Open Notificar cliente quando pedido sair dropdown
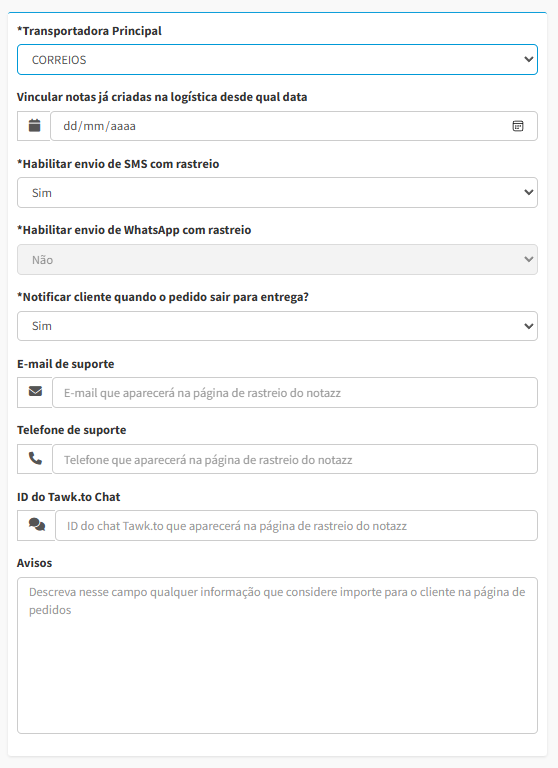 tap(277, 326)
